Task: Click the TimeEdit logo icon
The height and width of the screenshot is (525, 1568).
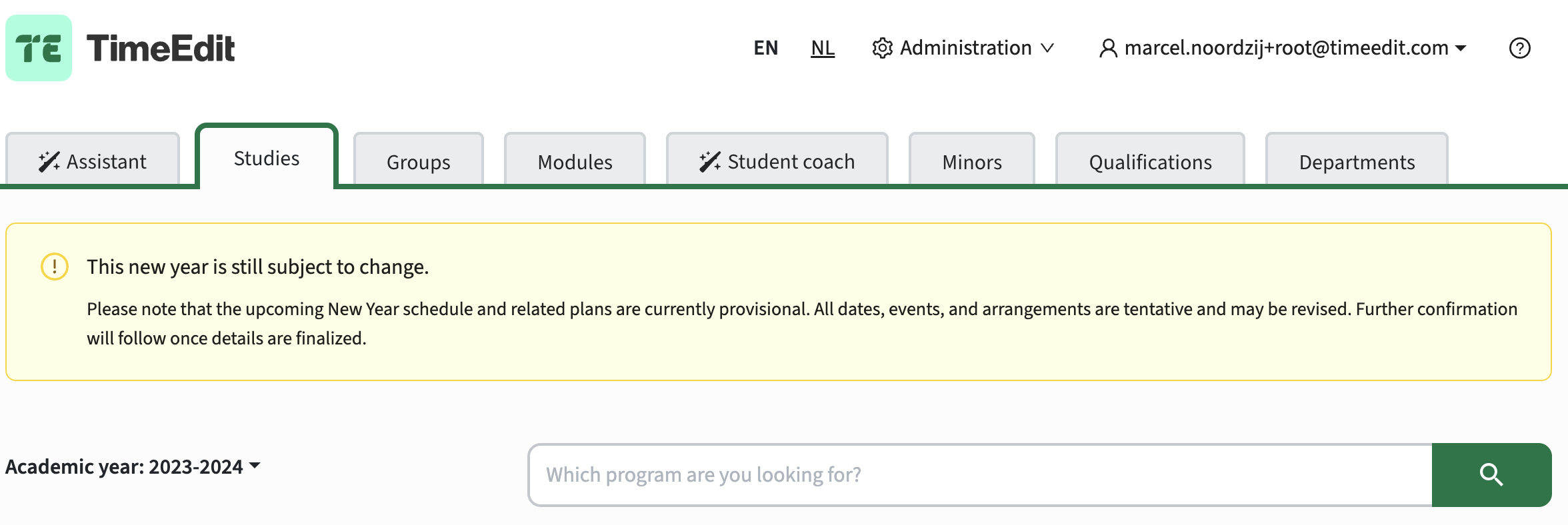Action: coord(39,48)
